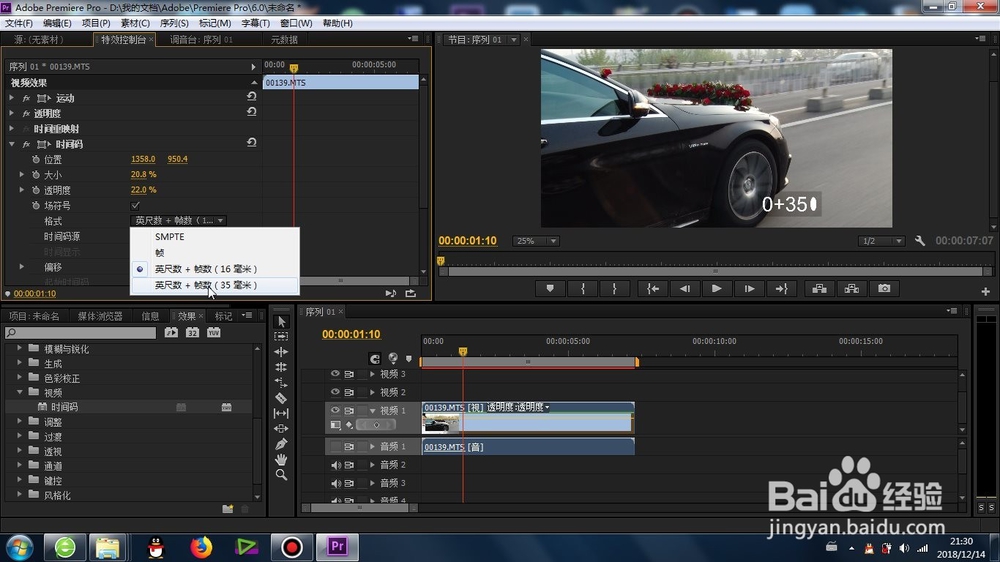Reset the 运动 effect
Viewport: 1000px width, 562px height.
tap(251, 97)
